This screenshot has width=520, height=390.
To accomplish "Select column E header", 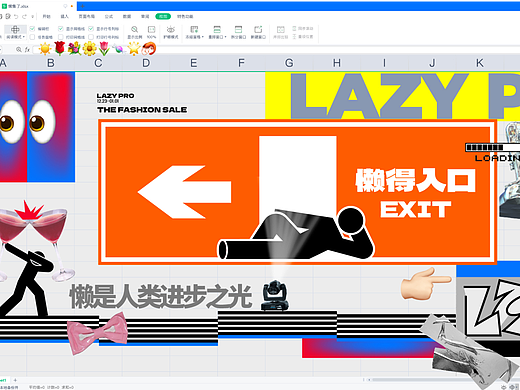I will click(194, 63).
